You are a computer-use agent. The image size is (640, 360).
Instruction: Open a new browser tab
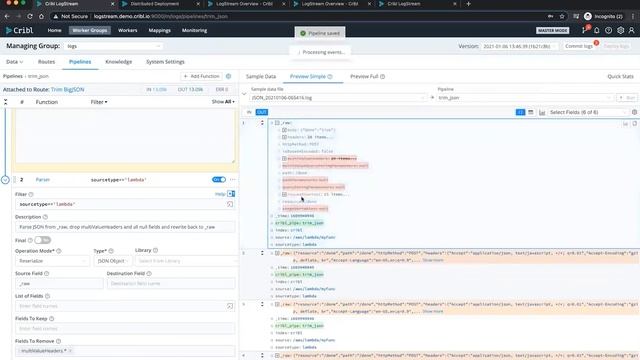pos(468,4)
